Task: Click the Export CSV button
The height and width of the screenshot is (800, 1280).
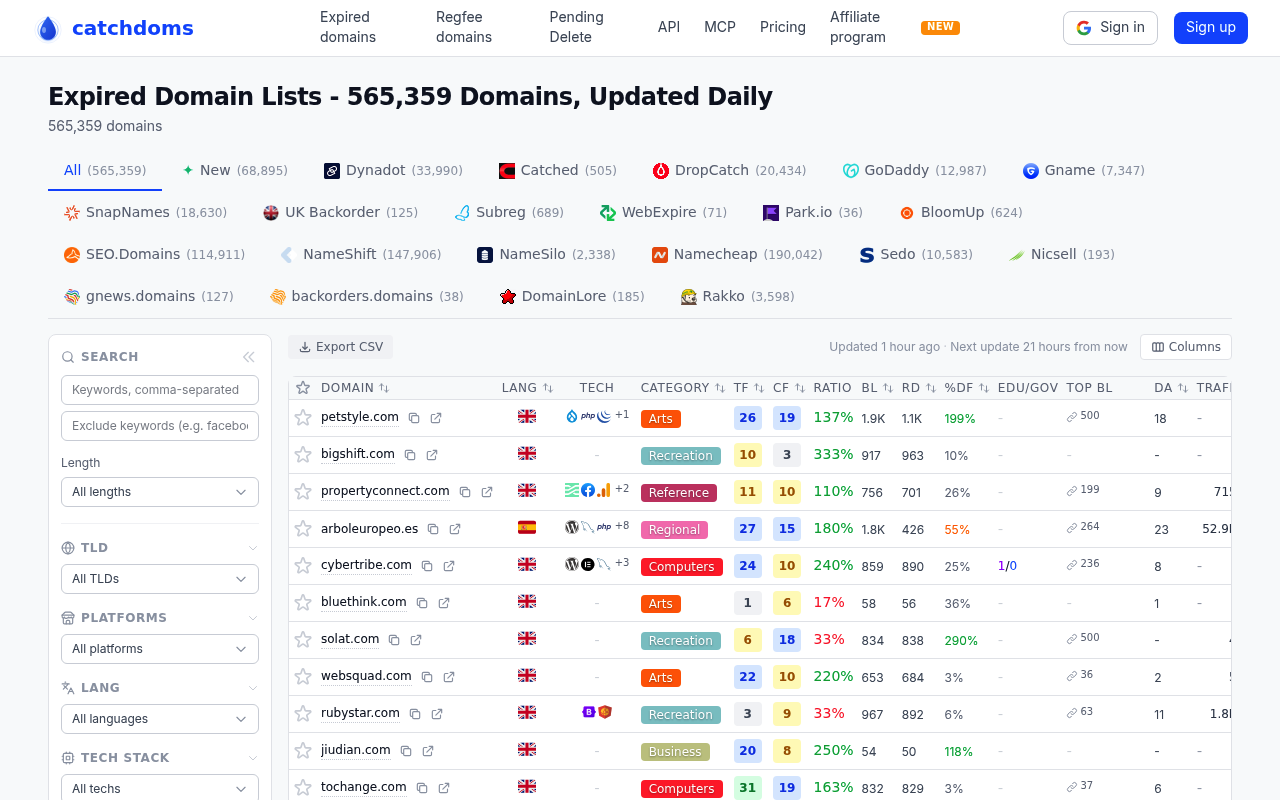Action: tap(341, 347)
